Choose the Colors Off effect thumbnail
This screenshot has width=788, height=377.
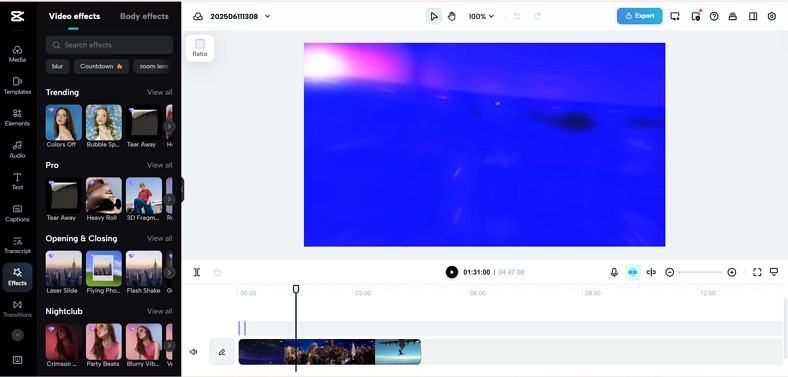[x=64, y=122]
